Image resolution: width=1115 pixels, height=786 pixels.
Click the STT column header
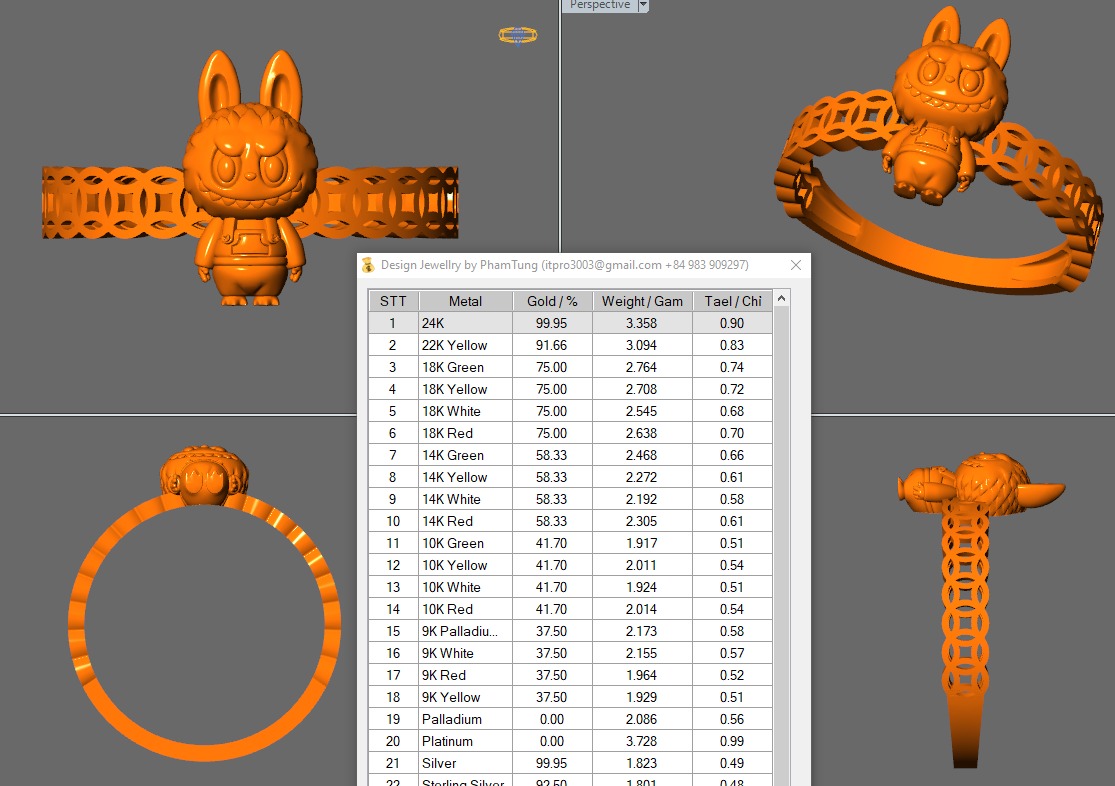pyautogui.click(x=393, y=301)
